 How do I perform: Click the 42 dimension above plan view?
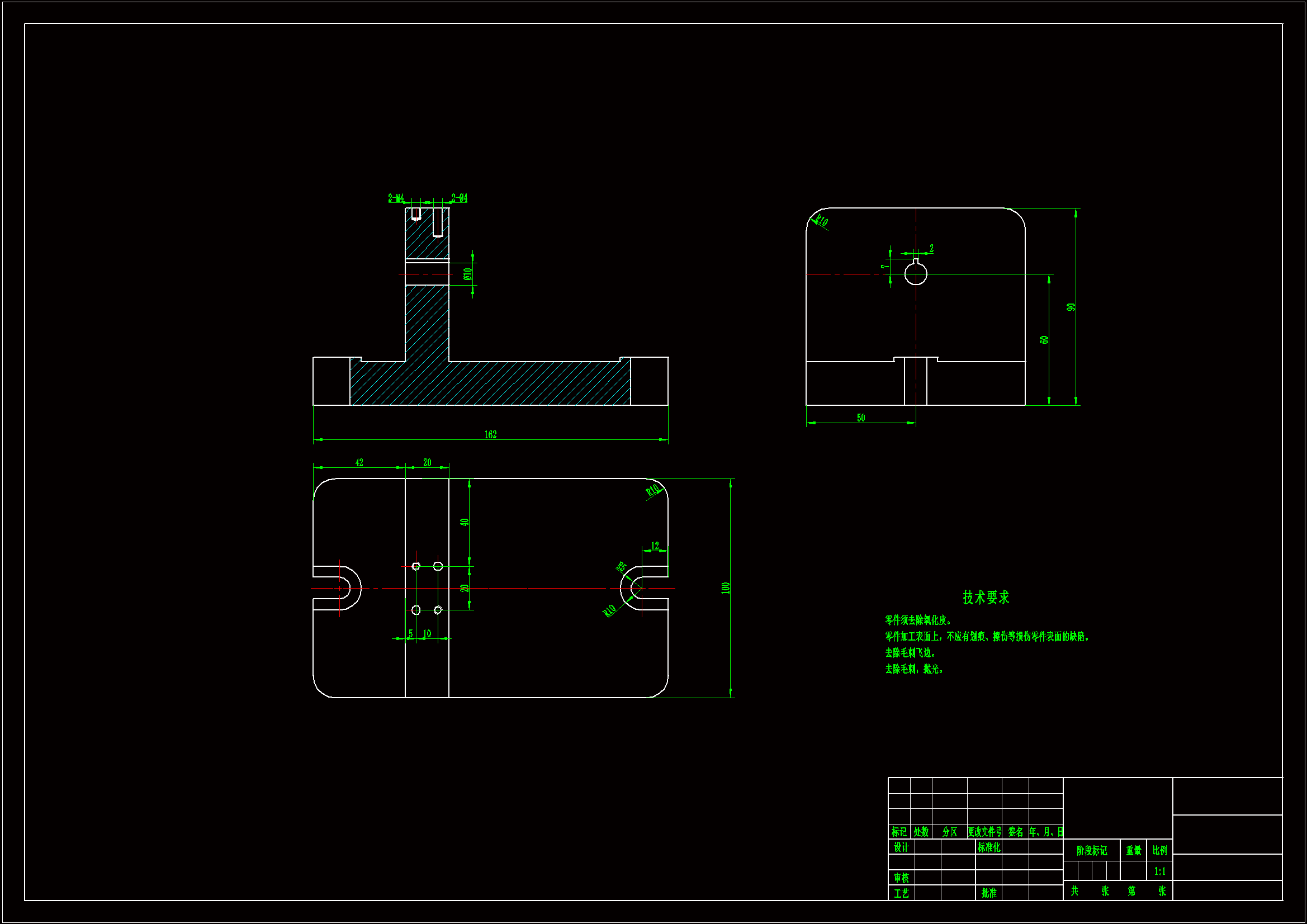(359, 462)
